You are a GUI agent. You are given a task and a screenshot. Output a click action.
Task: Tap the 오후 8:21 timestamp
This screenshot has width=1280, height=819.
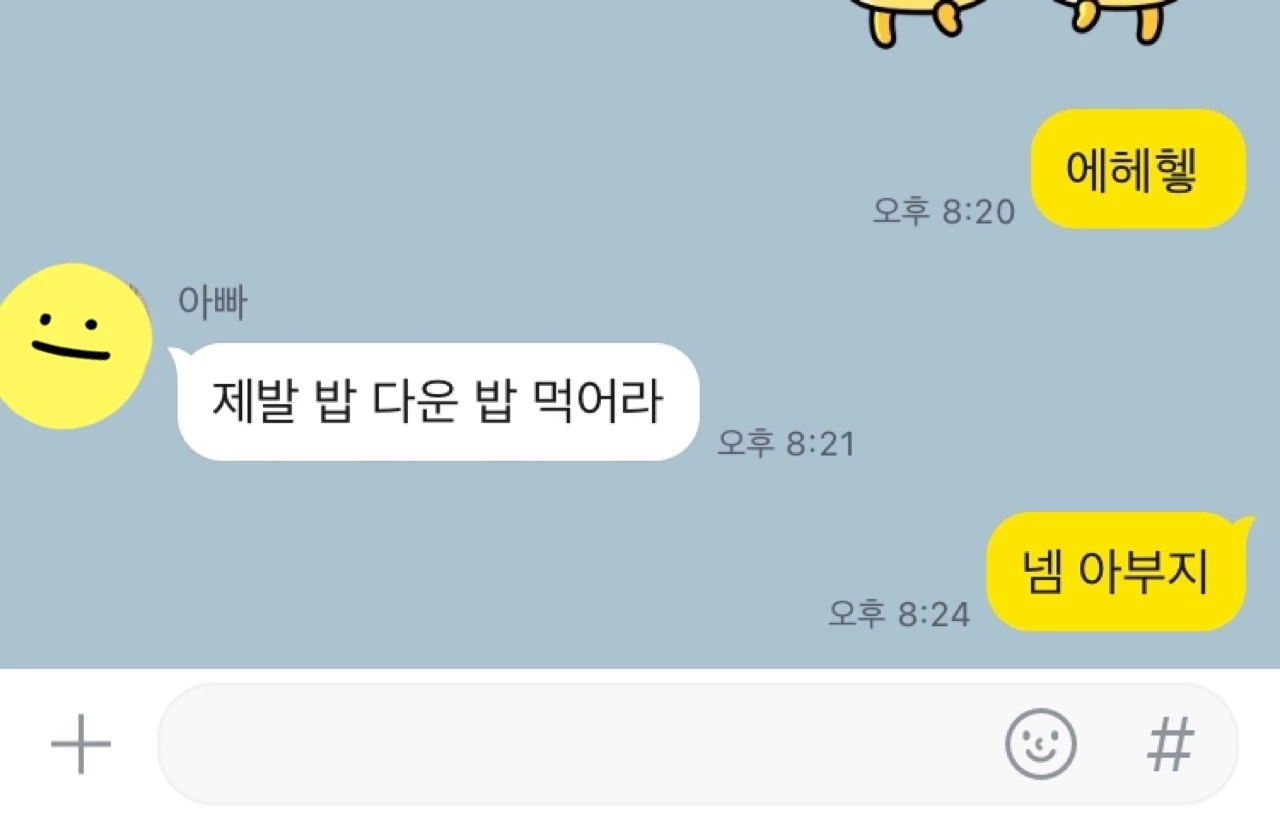click(786, 443)
